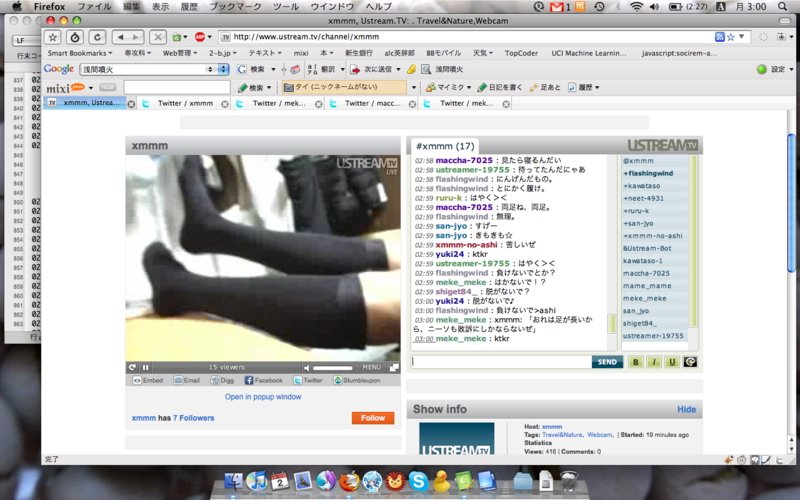Mute the video via speaker icon
This screenshot has height=500, width=800.
coord(307,368)
